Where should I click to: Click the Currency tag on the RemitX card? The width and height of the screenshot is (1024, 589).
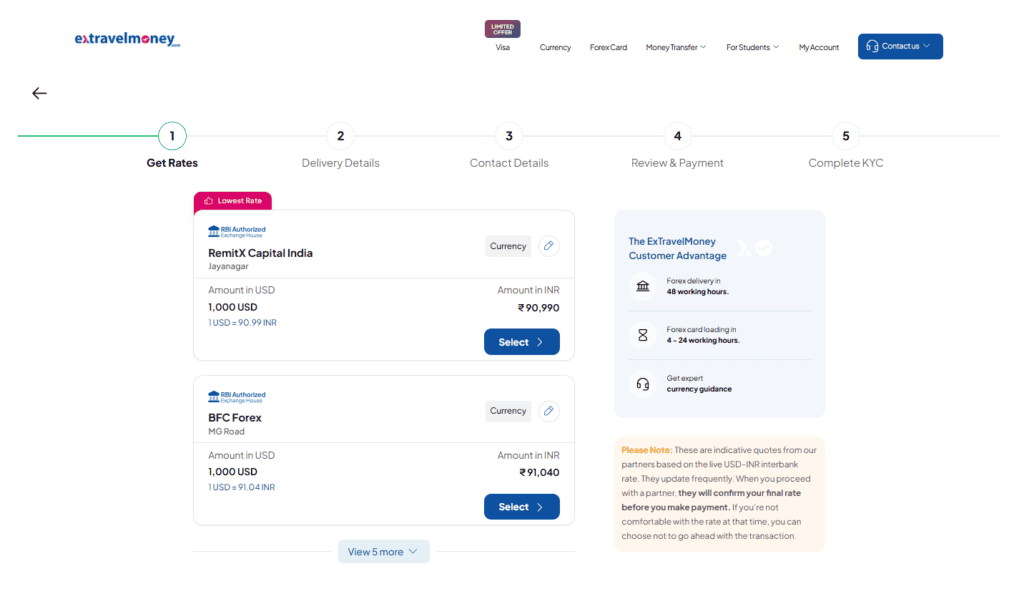pyautogui.click(x=507, y=245)
